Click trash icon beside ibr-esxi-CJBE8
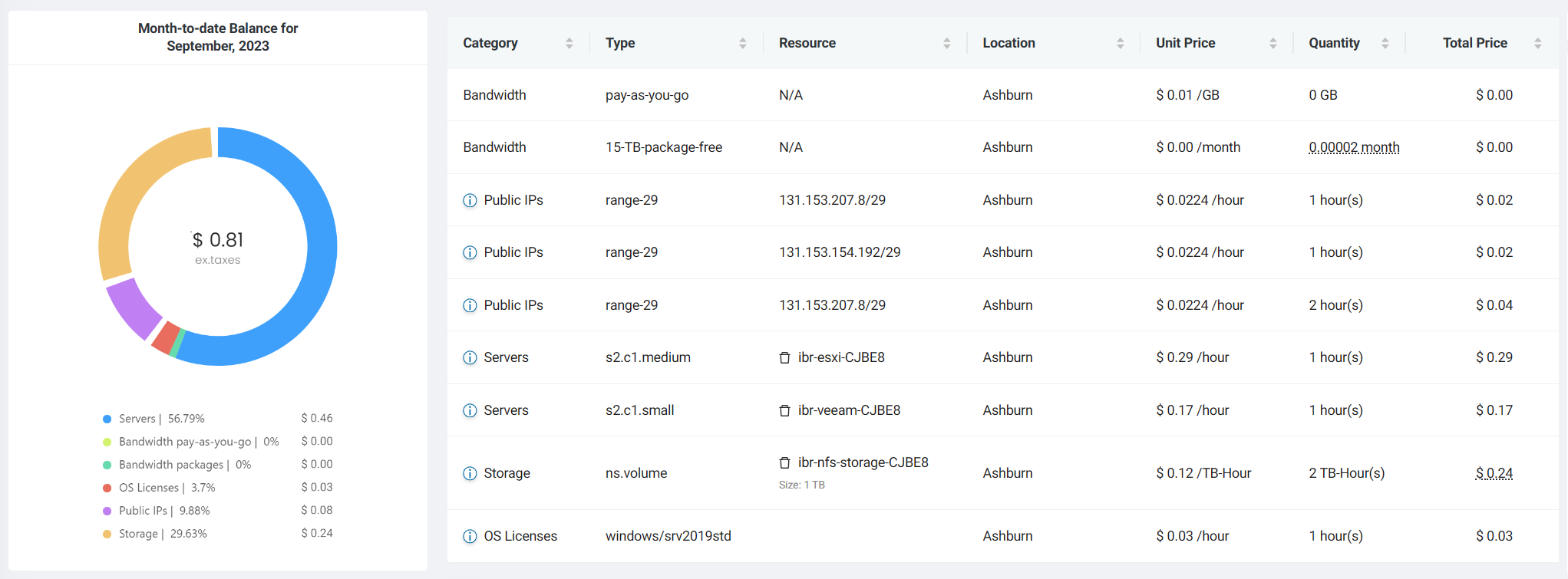 point(784,358)
